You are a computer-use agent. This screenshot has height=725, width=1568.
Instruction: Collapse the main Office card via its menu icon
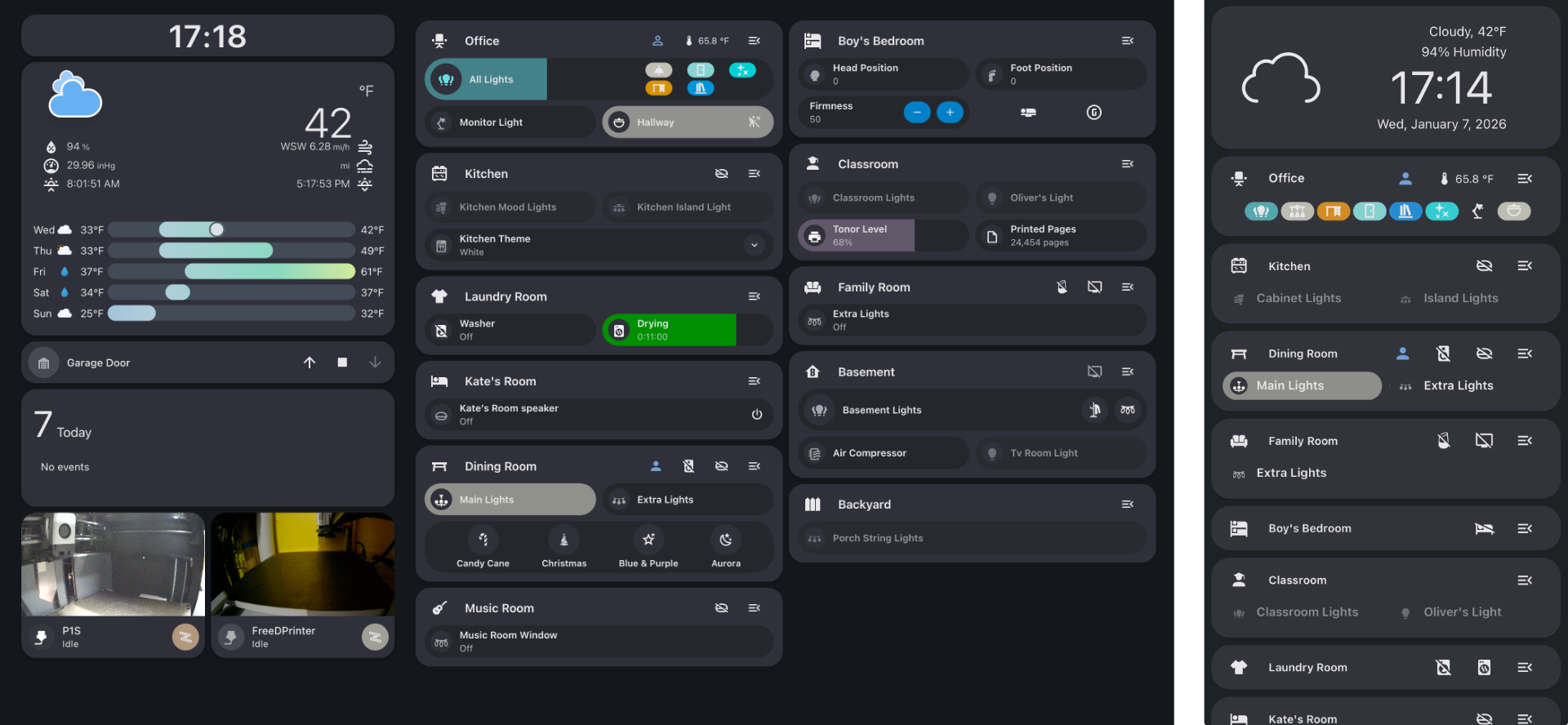tap(755, 41)
